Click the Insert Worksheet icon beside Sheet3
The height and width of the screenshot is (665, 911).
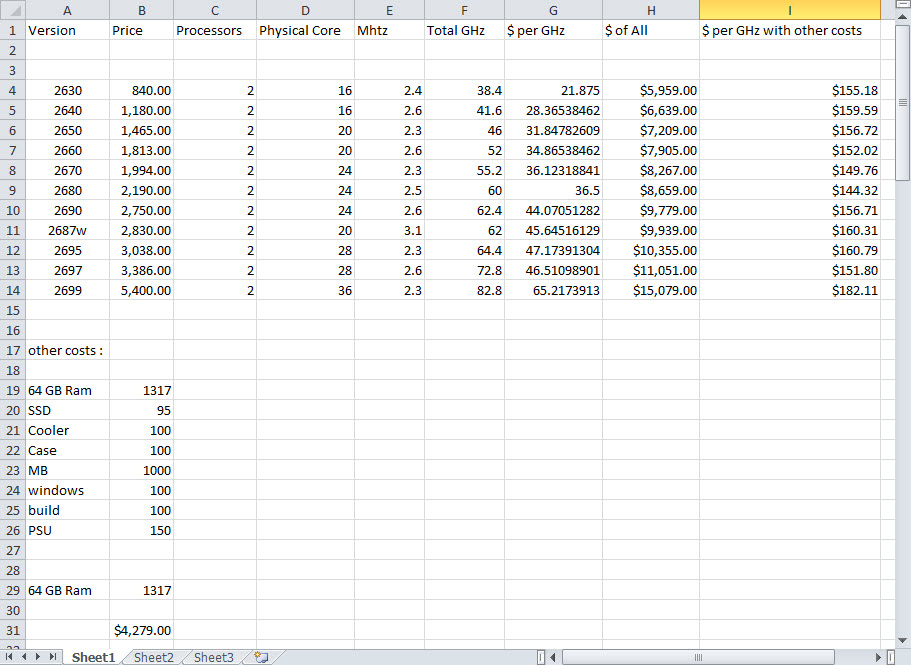tap(262, 657)
